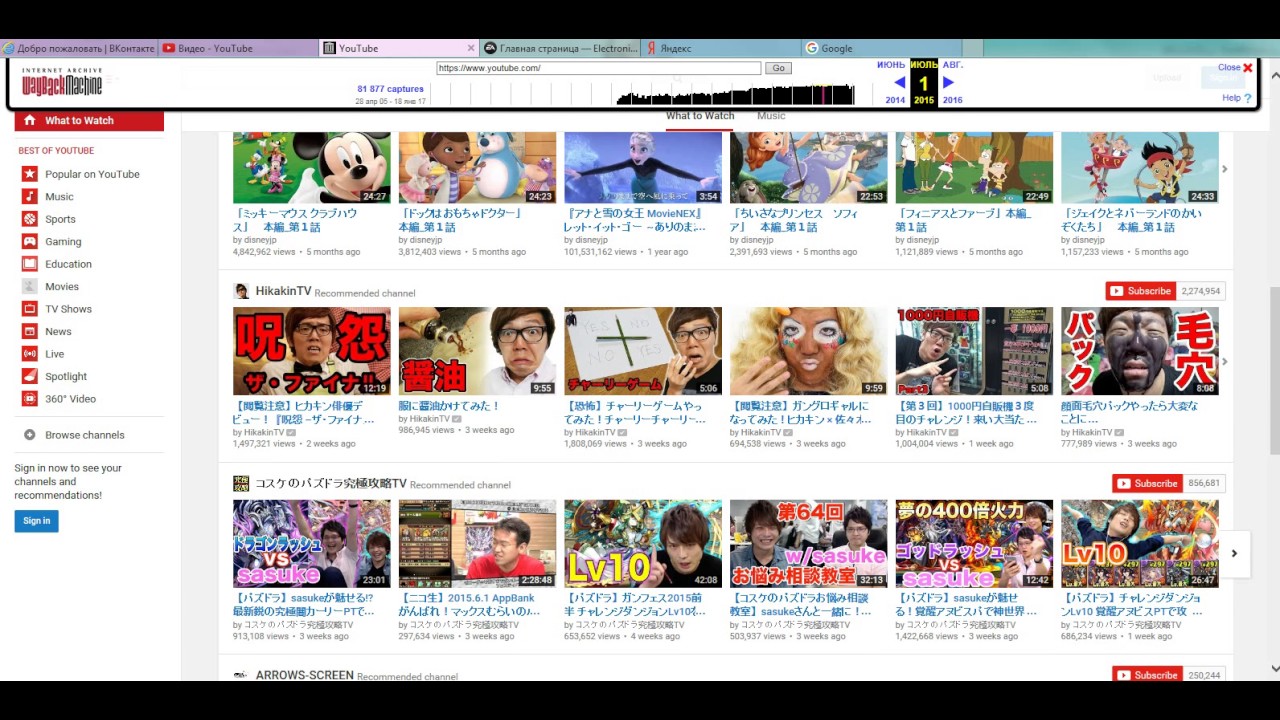This screenshot has width=1280, height=720.
Task: Open the チャーリーゲーム video thumbnail
Action: (643, 351)
